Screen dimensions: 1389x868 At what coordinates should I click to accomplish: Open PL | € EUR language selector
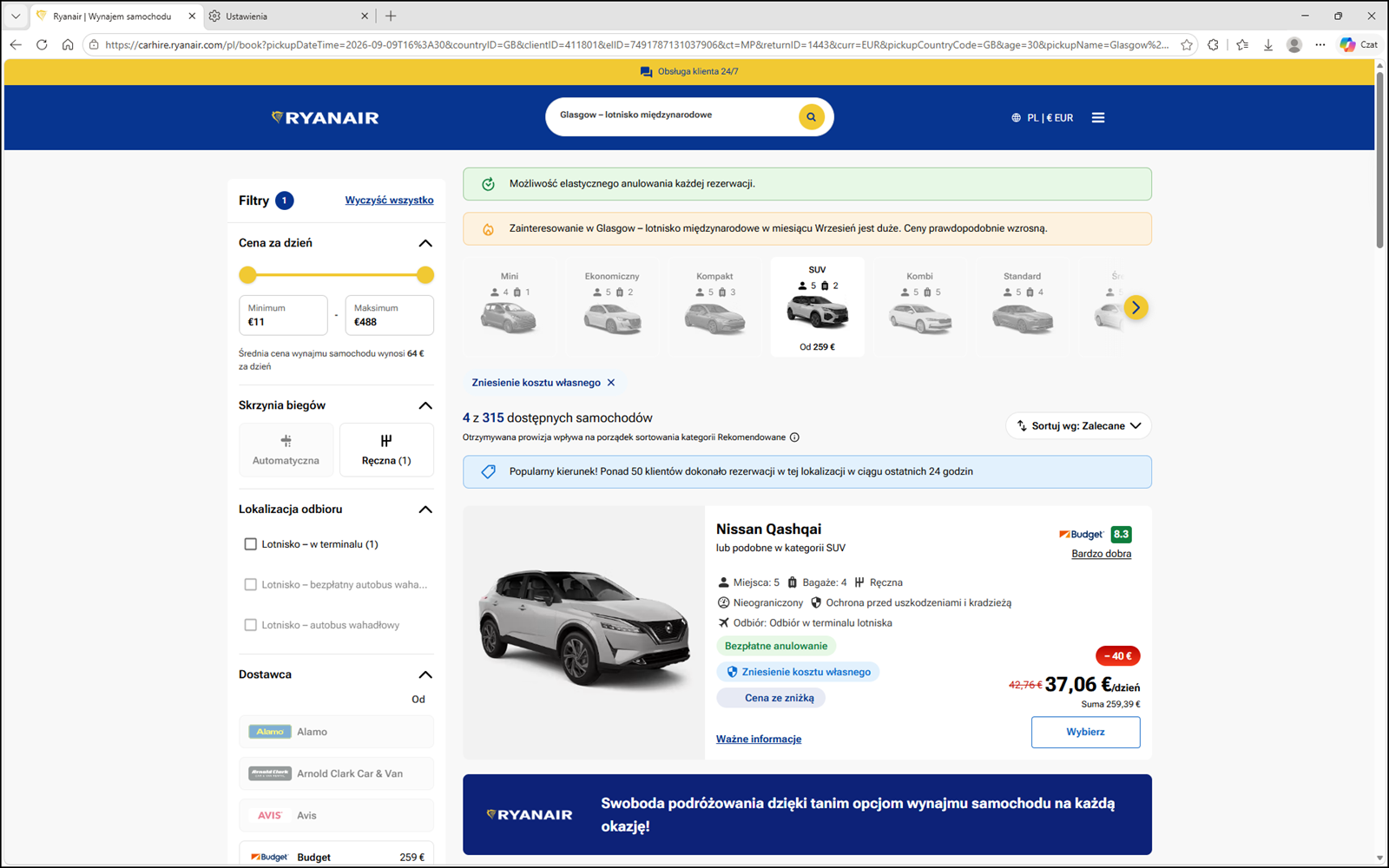1042,118
